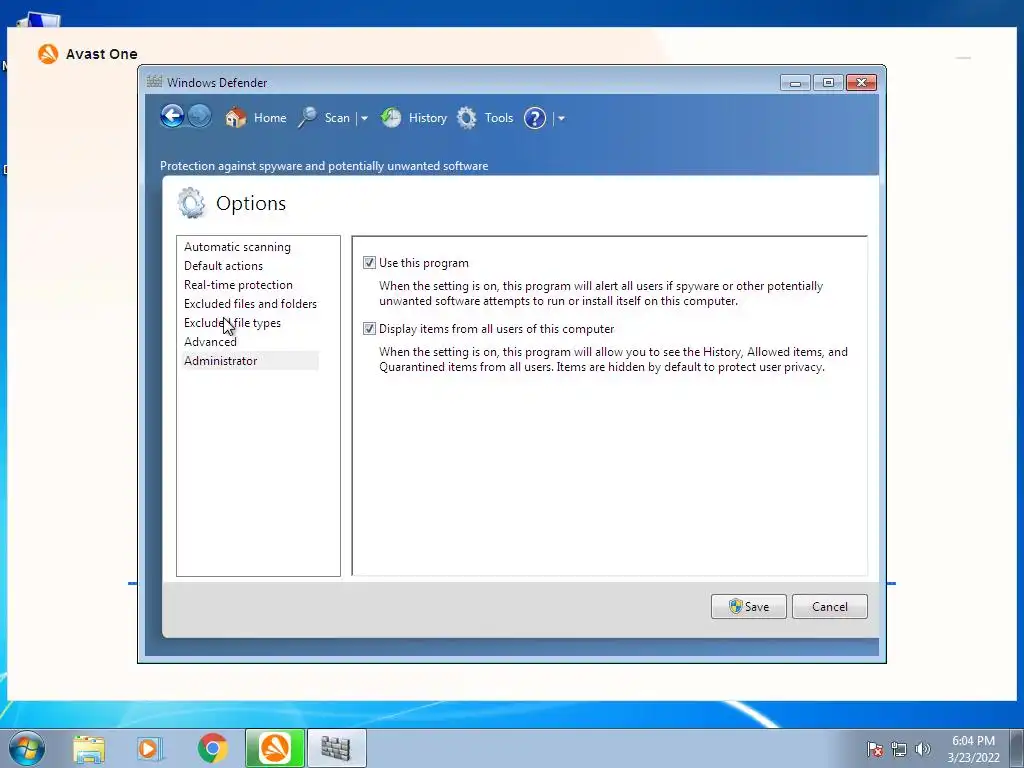Switch to Avast One taskbar button

pos(275,748)
